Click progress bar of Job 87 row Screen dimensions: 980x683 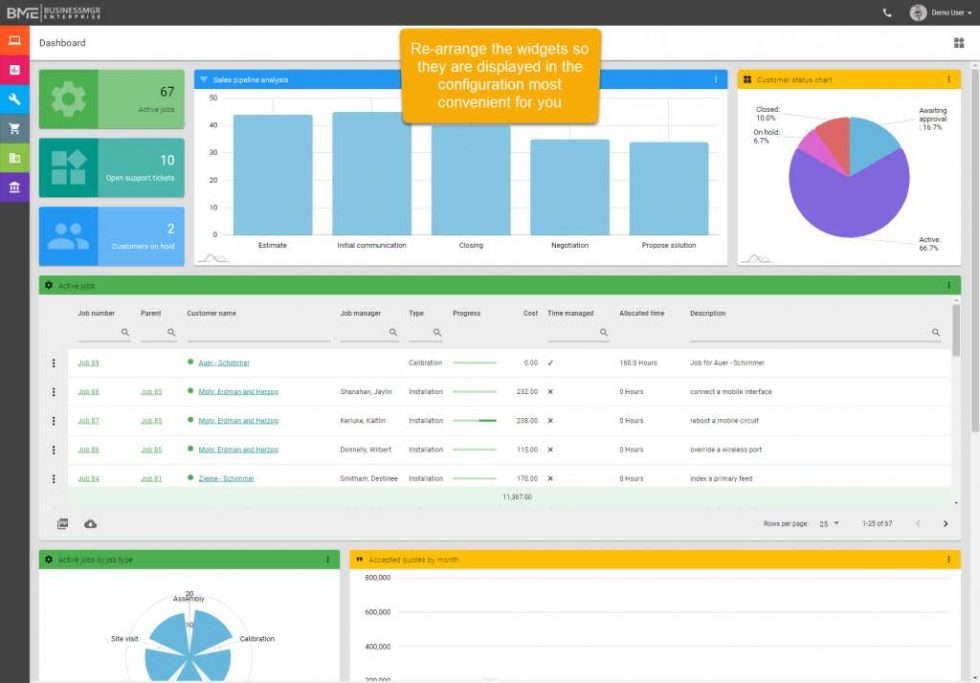474,421
